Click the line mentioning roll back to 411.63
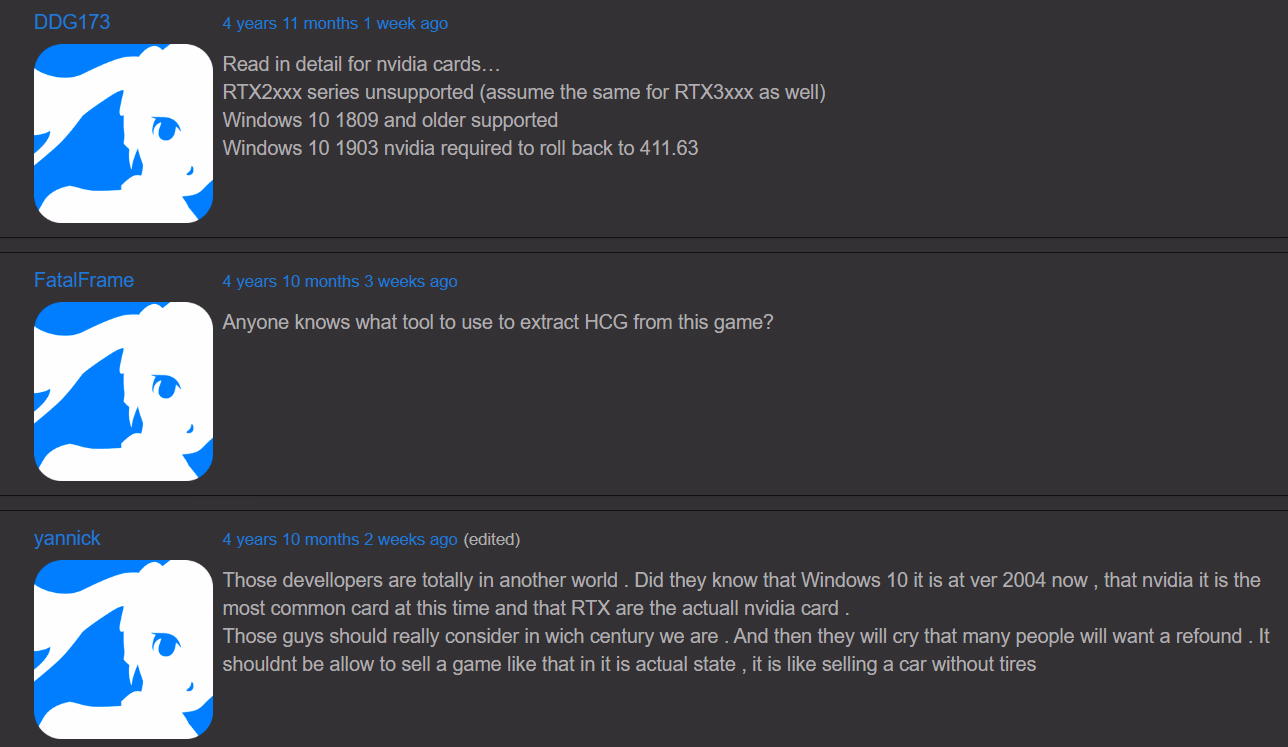Screen dimensions: 1288x747 [460, 148]
